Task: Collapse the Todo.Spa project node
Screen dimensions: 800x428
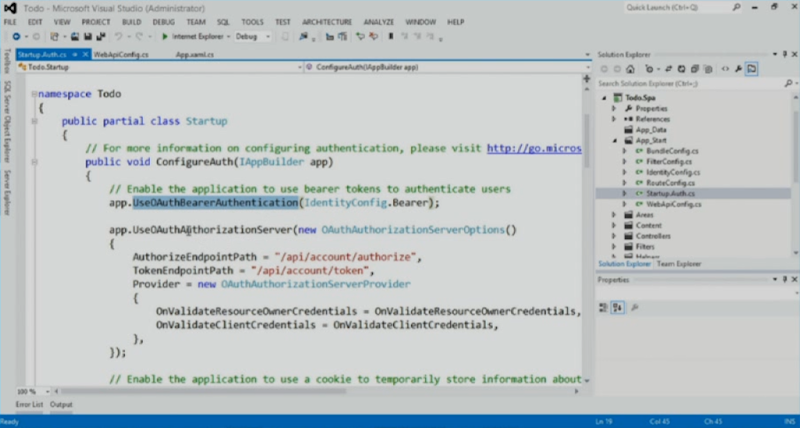Action: point(605,98)
